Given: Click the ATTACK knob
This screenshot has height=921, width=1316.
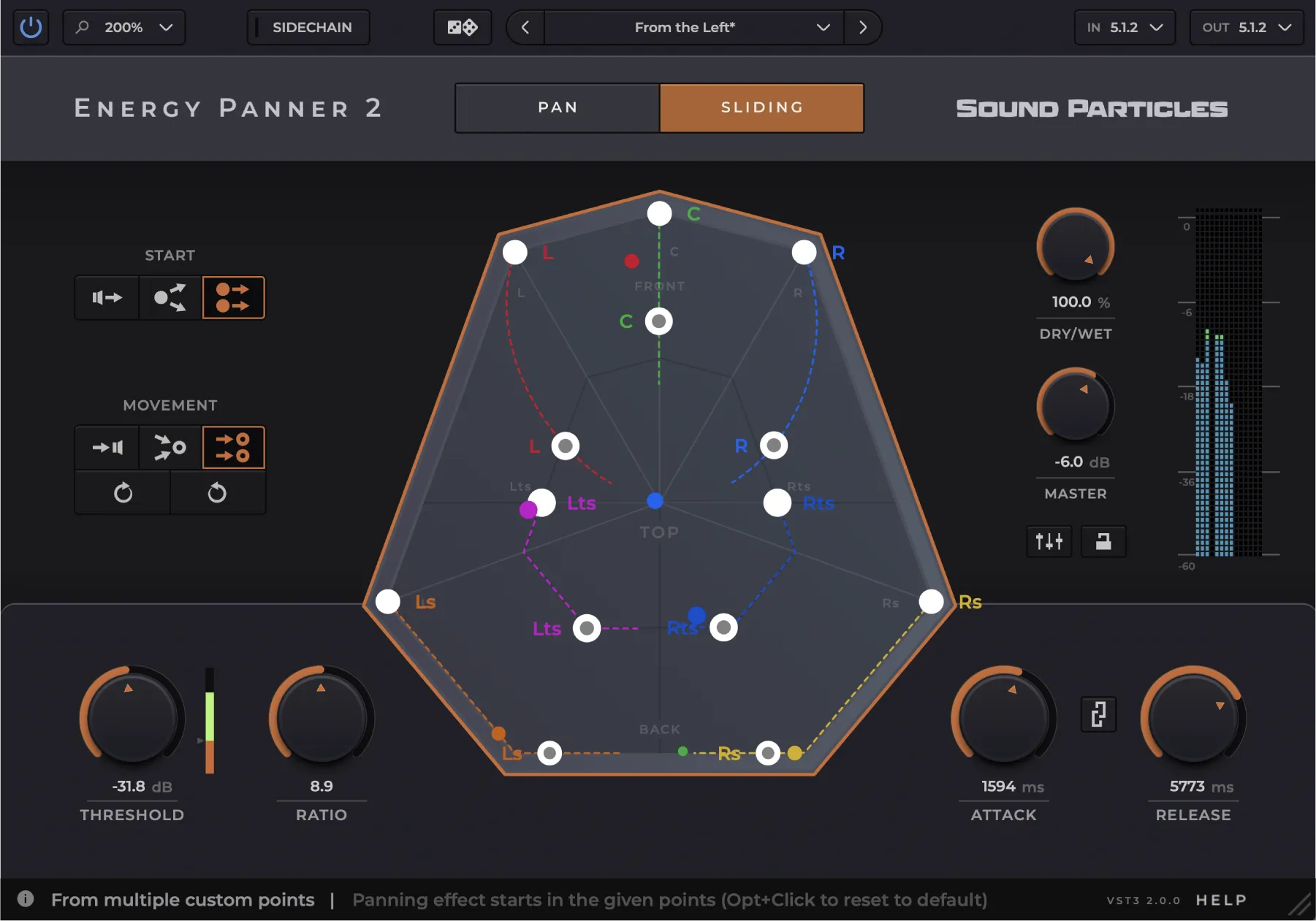Looking at the screenshot, I should [x=1003, y=718].
